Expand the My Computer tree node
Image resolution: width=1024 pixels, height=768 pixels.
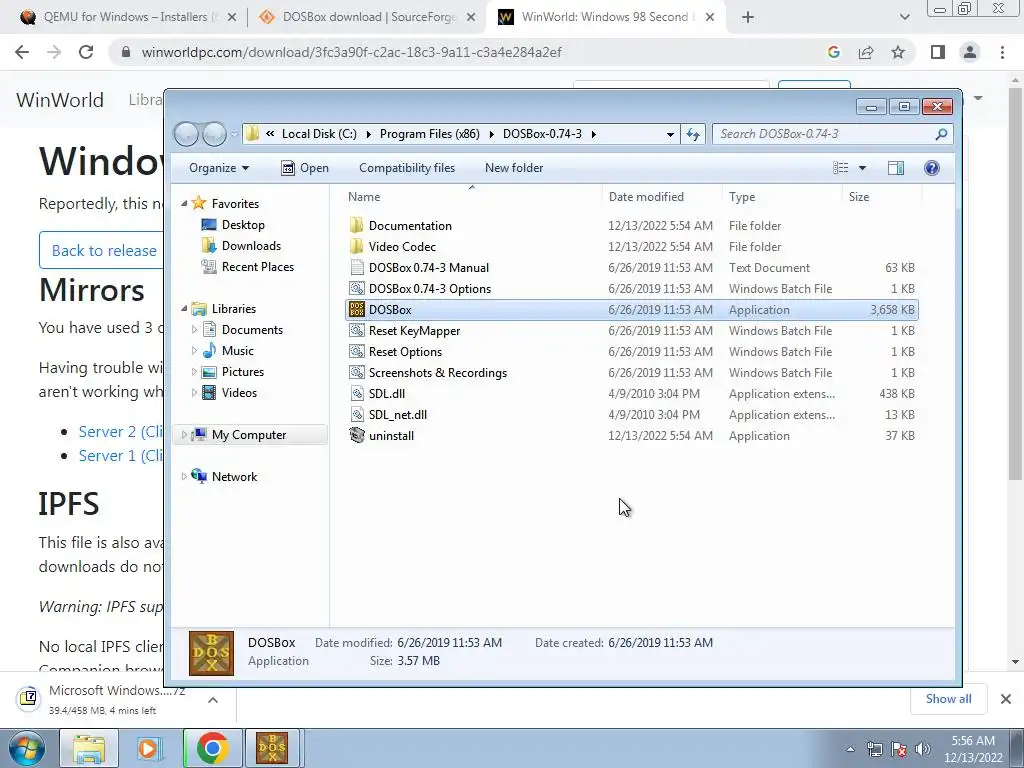[x=184, y=435]
